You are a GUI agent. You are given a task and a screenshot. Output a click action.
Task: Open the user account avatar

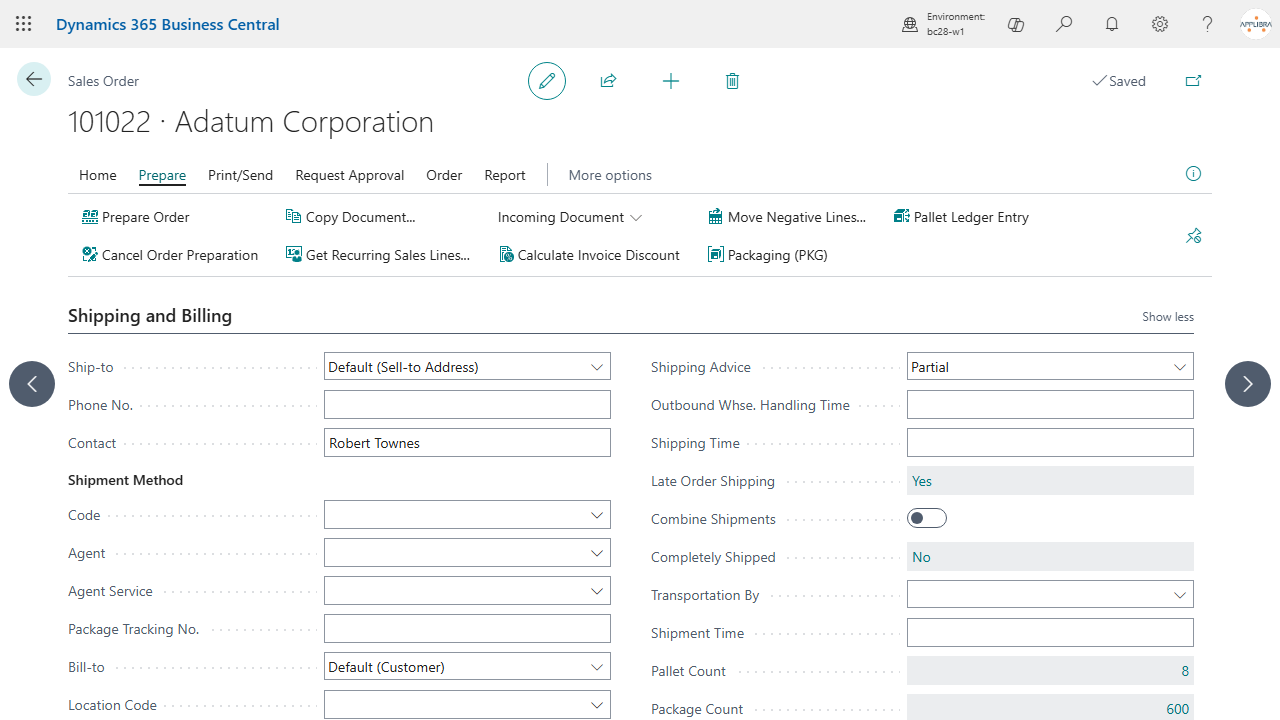pos(1255,24)
